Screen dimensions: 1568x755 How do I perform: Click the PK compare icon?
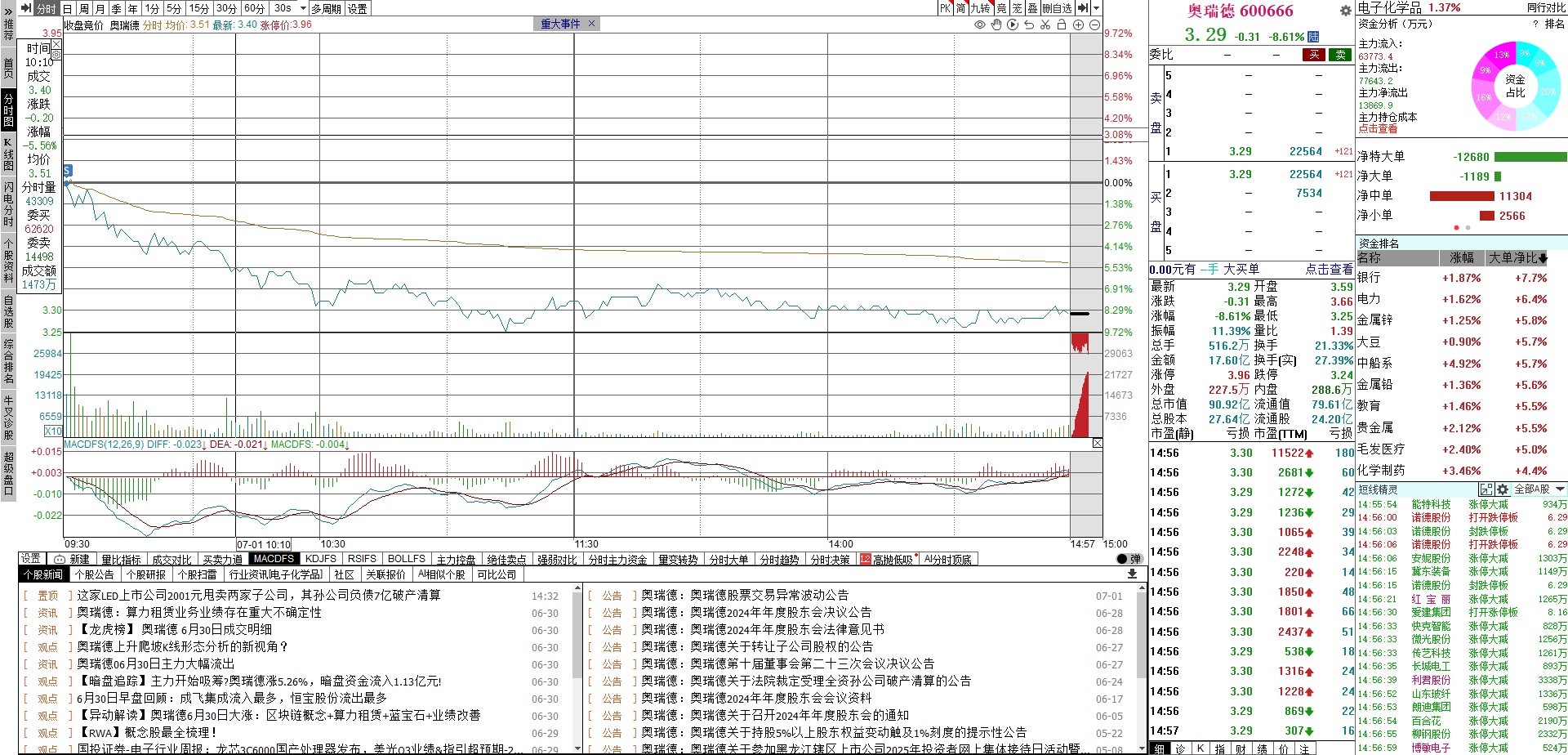[x=945, y=8]
